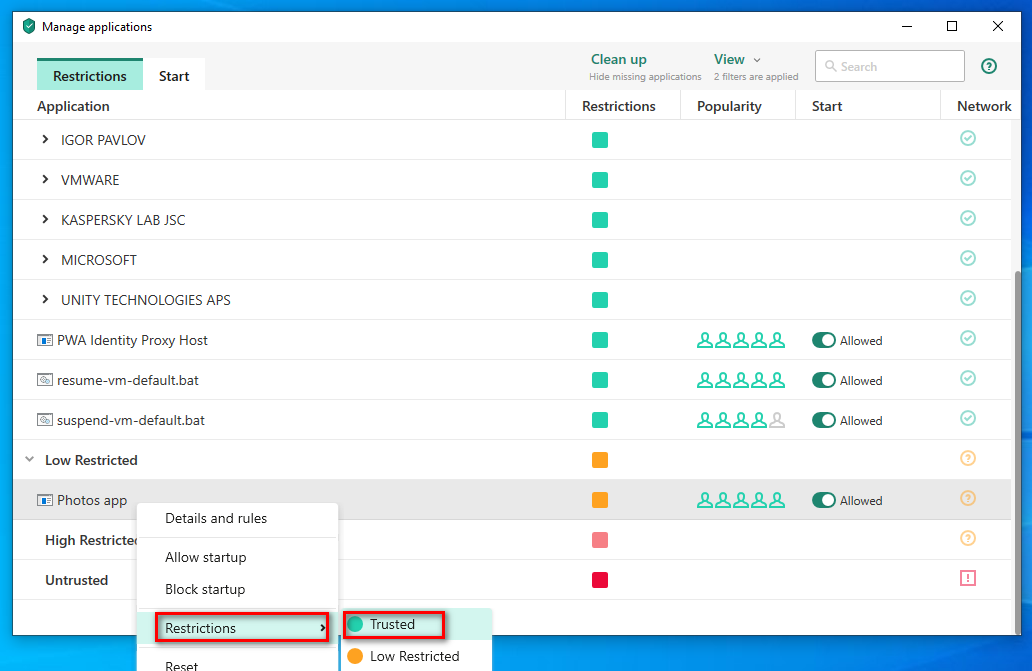1032x671 pixels.
Task: Click the resume-vm-default.bat file icon
Action: click(x=45, y=380)
